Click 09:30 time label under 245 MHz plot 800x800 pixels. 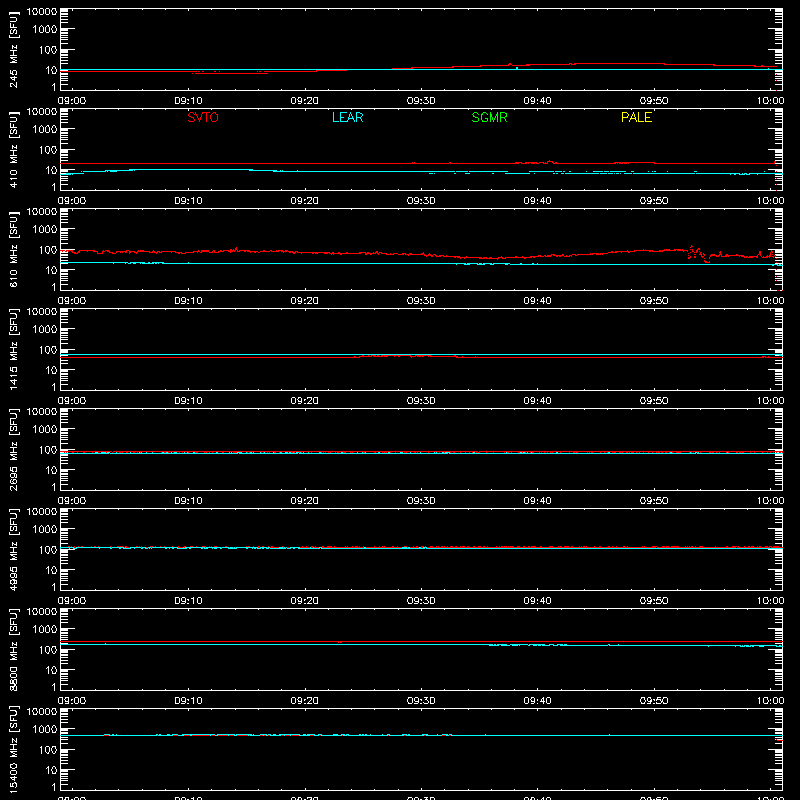click(x=421, y=101)
